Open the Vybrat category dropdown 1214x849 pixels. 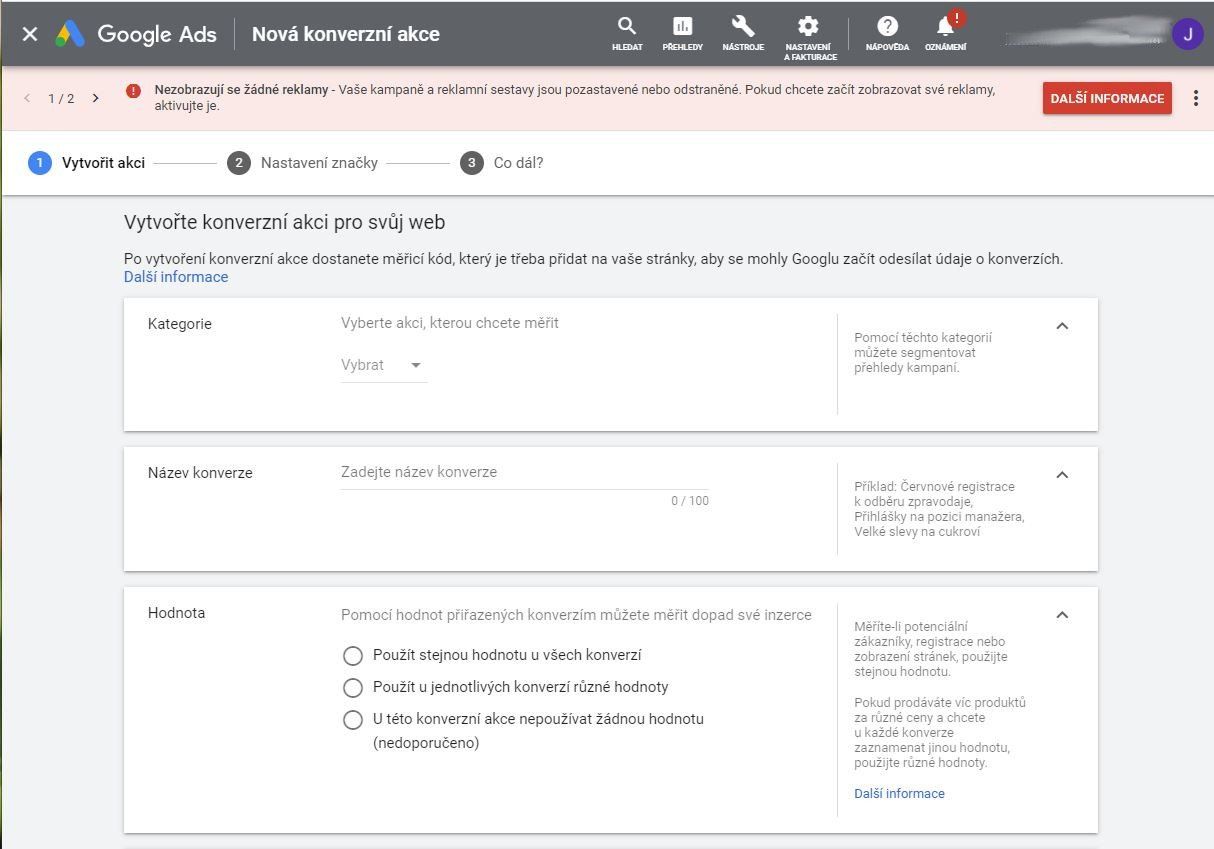(383, 365)
